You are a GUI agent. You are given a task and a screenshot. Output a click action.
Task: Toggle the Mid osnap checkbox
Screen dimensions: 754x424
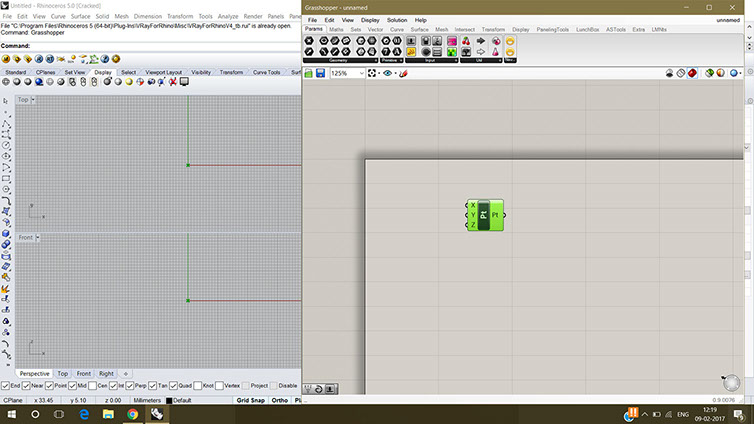(x=72, y=386)
